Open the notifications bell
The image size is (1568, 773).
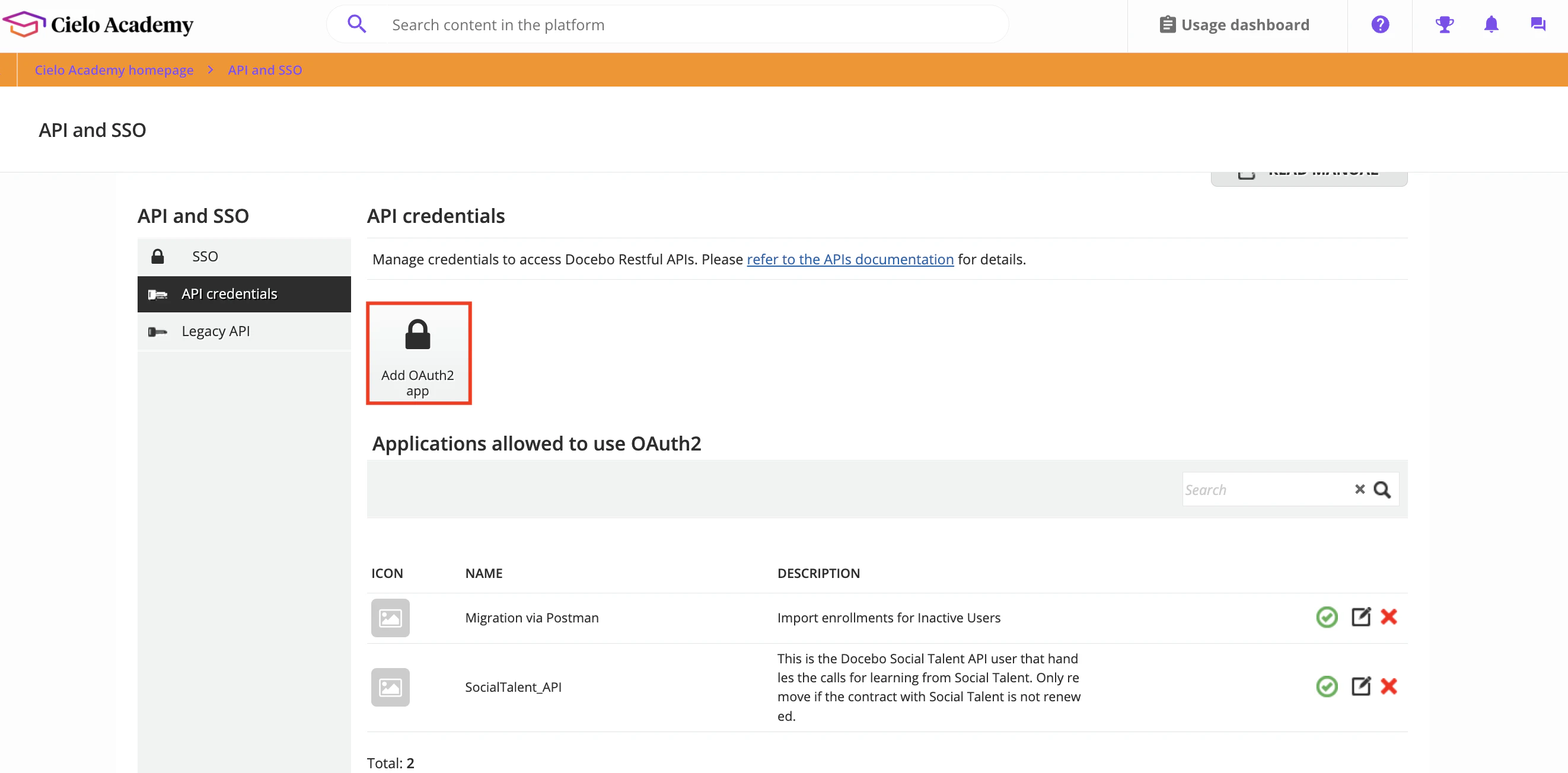pos(1491,24)
